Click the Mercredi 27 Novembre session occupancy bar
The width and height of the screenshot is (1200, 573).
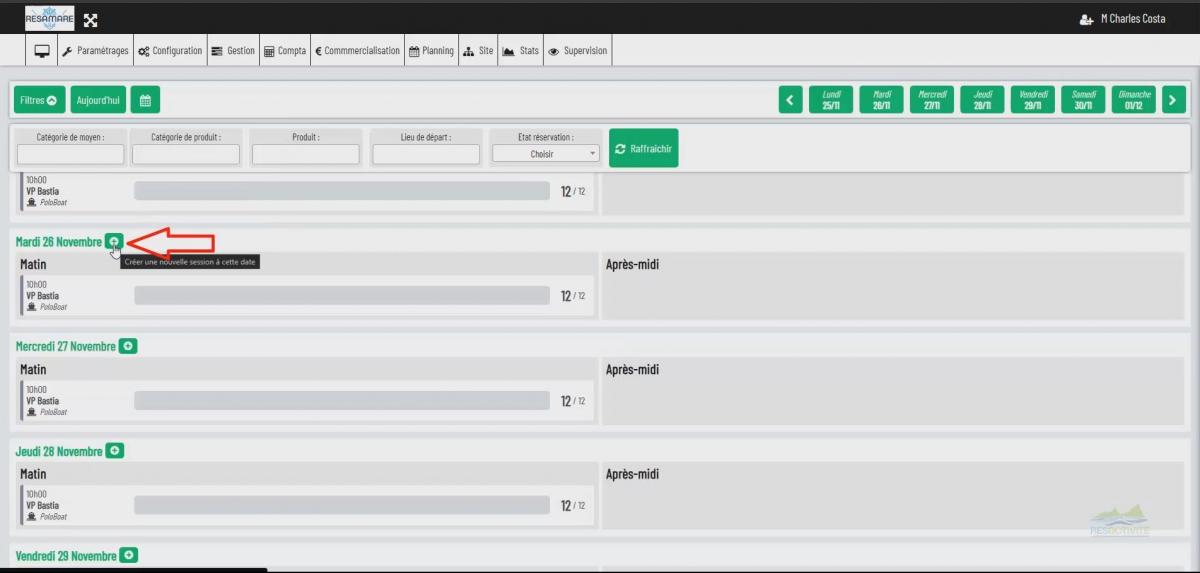342,400
